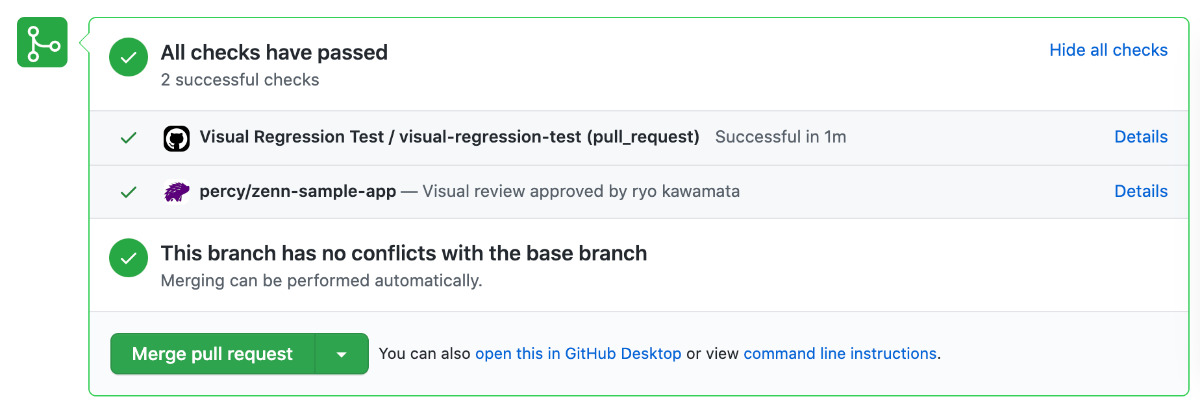The height and width of the screenshot is (412, 1200).
Task: Open Details for Visual Regression Test check
Action: point(1141,137)
